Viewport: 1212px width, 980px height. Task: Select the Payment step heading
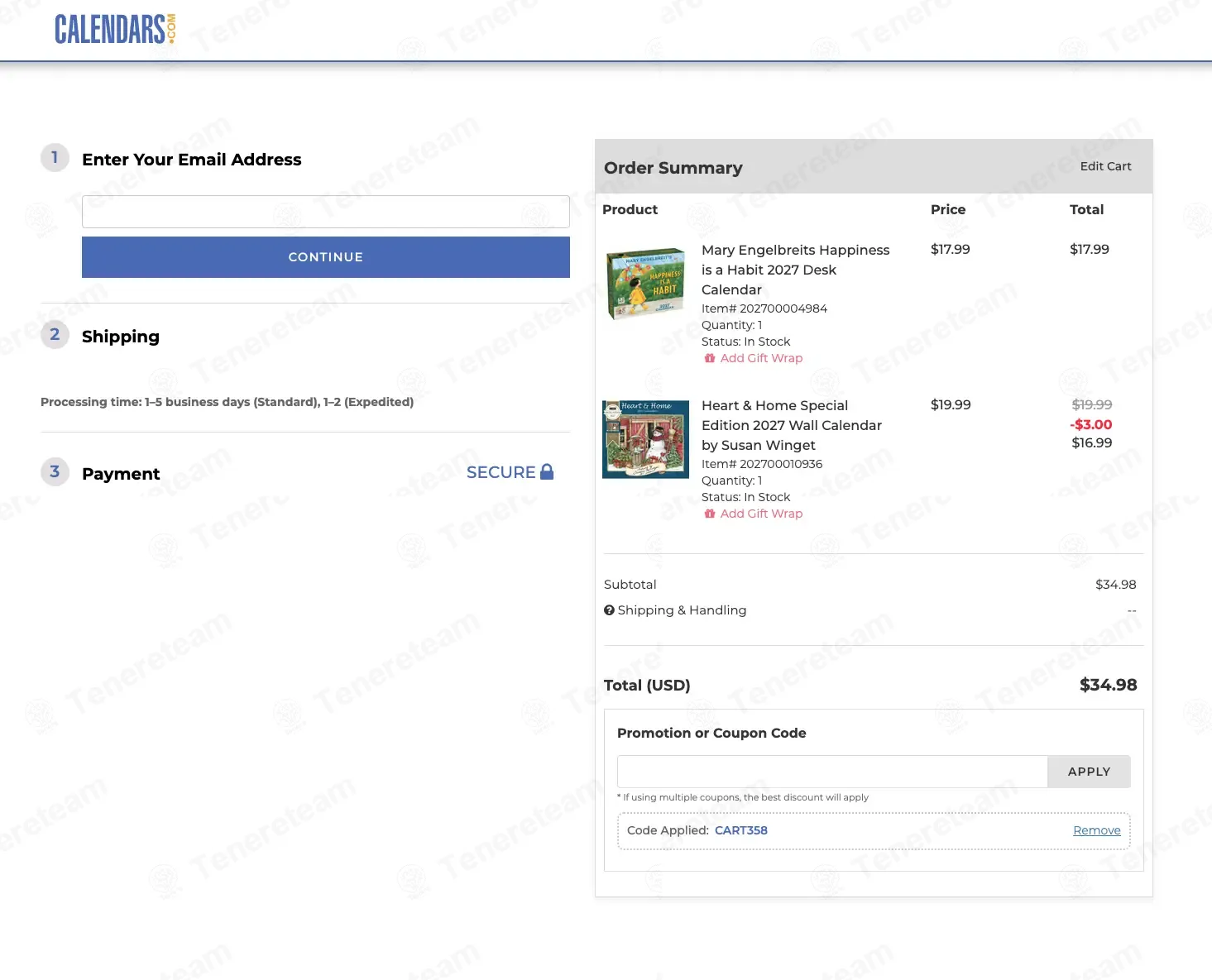click(x=121, y=474)
